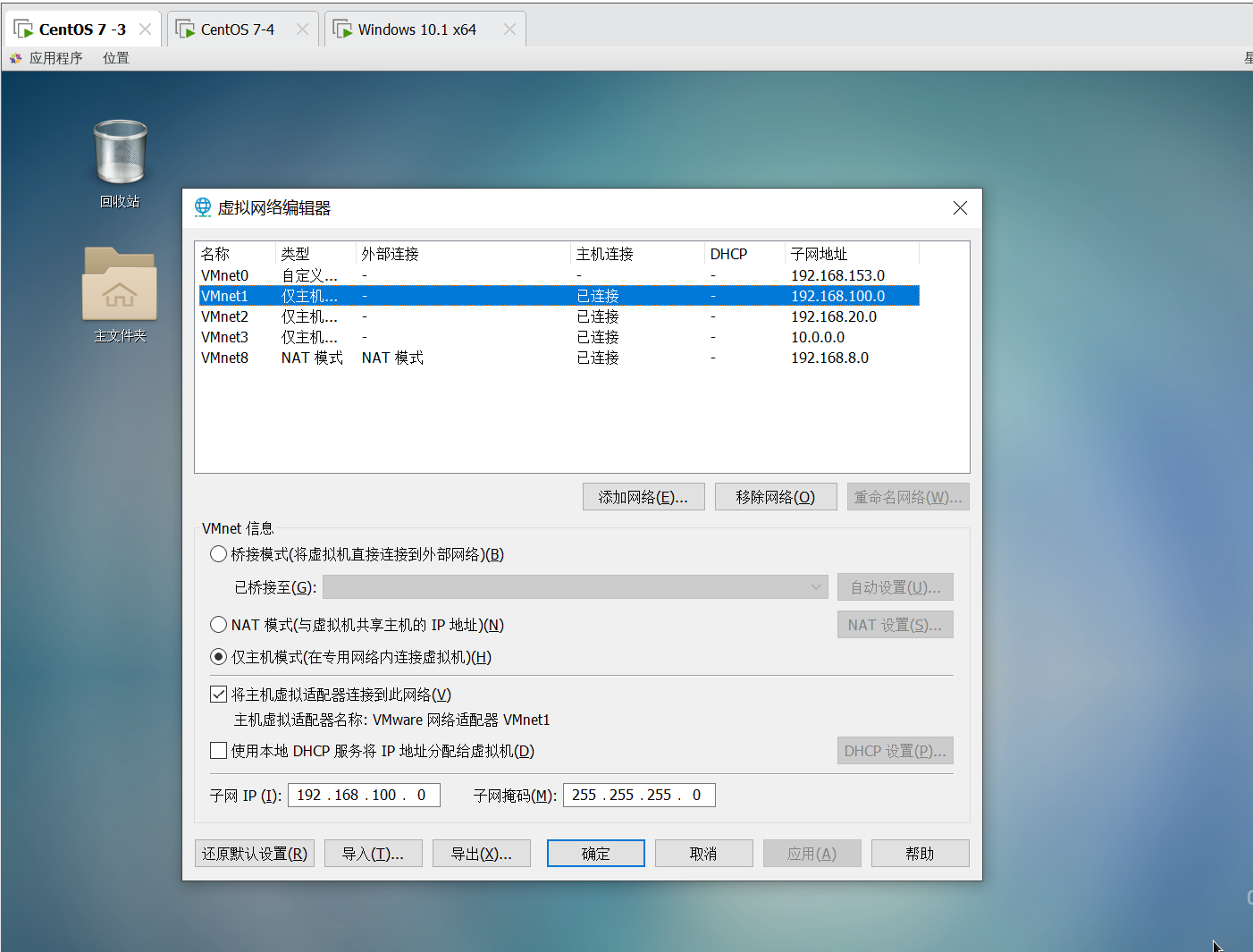Image resolution: width=1253 pixels, height=952 pixels.
Task: Click the Windows 10.1 x64 tab VM icon
Action: click(x=343, y=29)
